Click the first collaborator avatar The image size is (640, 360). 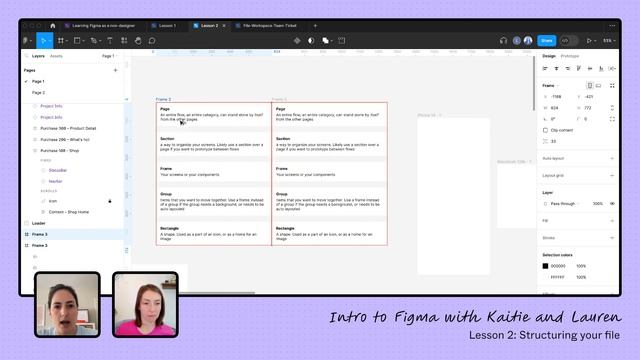point(517,41)
